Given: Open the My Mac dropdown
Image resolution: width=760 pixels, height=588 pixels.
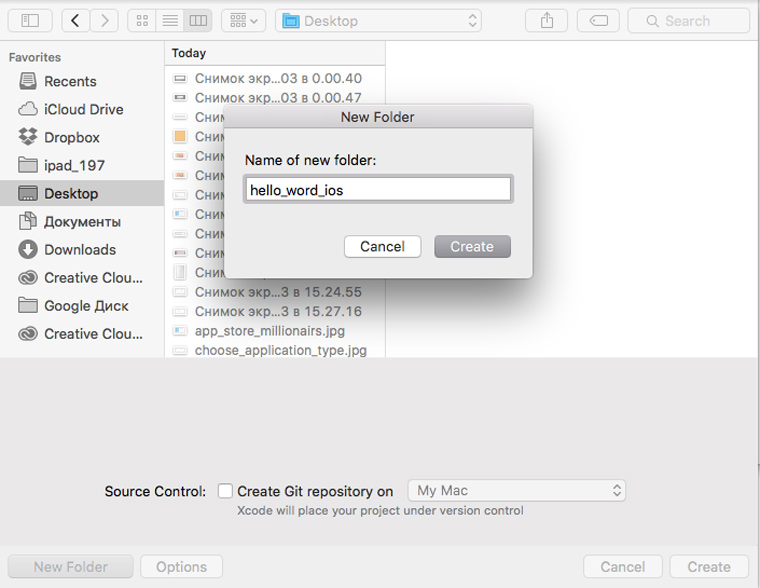Looking at the screenshot, I should click(517, 491).
